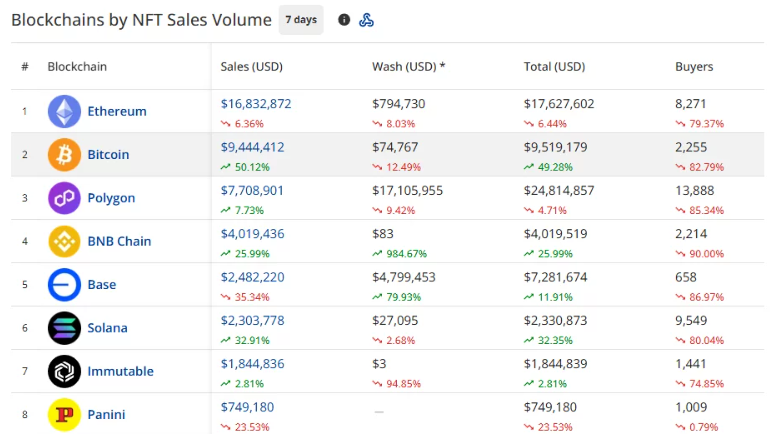
Task: Select Solana wash value $27,095
Action: tap(395, 320)
